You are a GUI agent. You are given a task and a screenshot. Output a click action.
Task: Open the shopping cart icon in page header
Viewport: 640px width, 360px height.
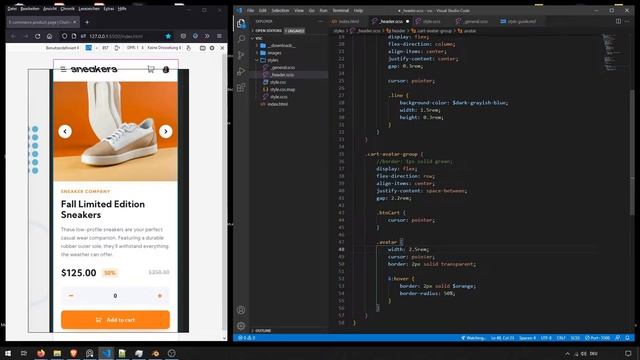(151, 69)
